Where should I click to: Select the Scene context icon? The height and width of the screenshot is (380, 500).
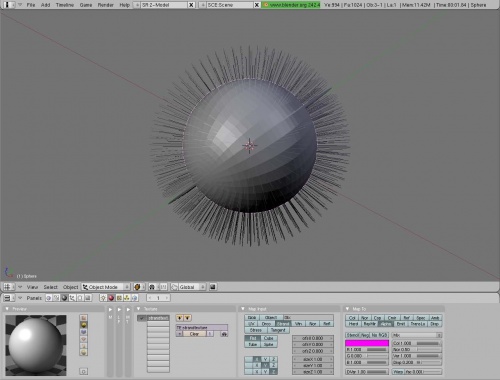click(88, 298)
